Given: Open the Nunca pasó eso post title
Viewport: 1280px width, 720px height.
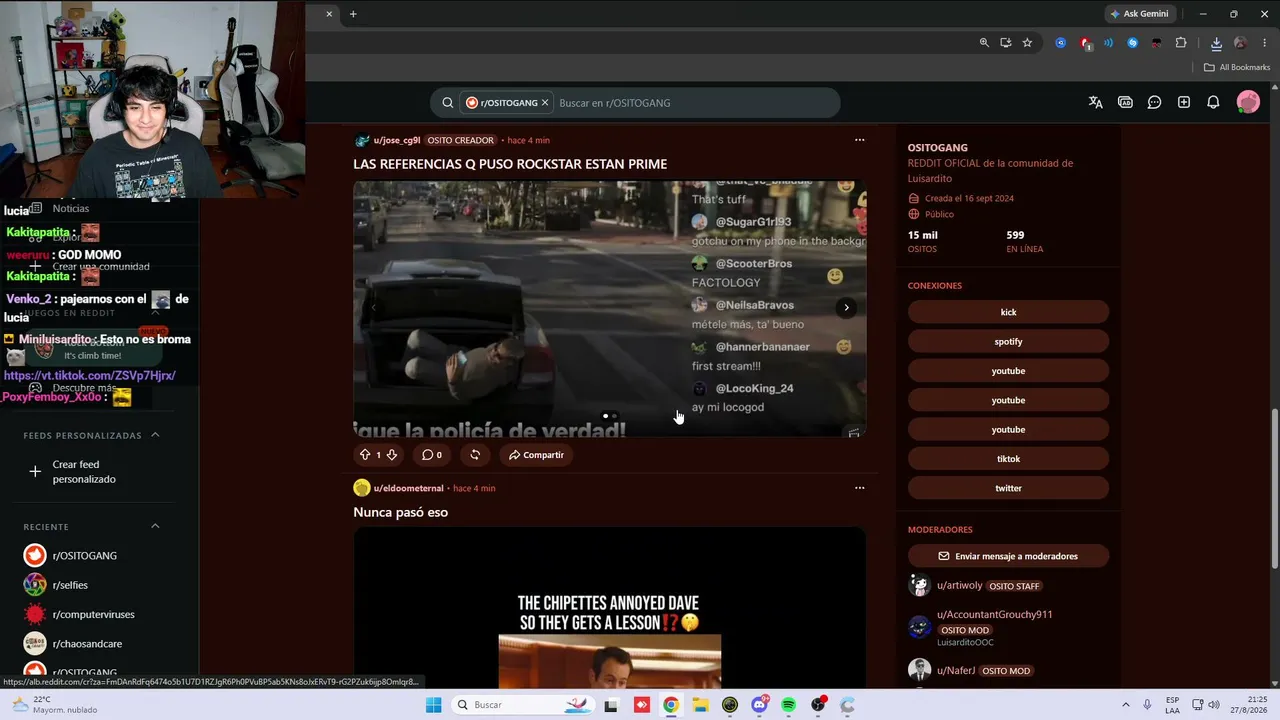Looking at the screenshot, I should pyautogui.click(x=400, y=512).
